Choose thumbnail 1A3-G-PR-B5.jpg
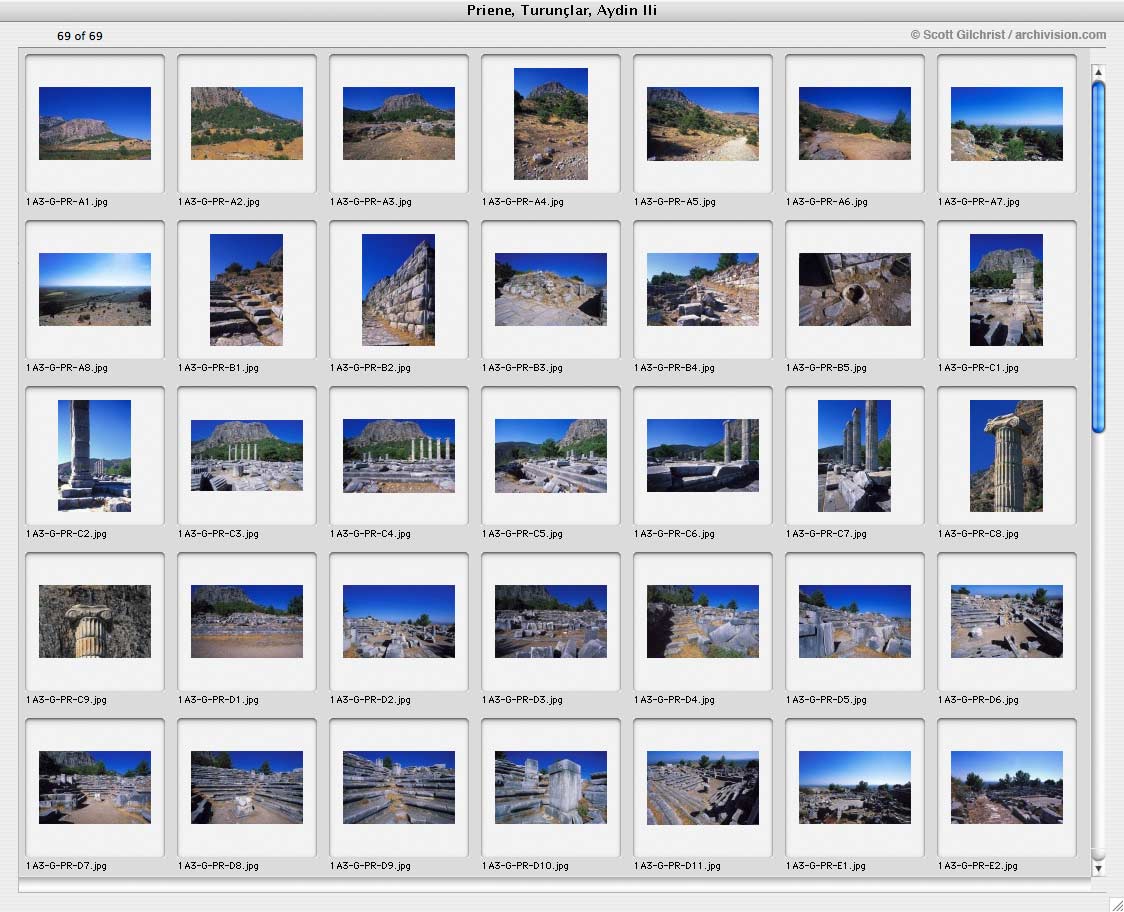Image resolution: width=1124 pixels, height=912 pixels. coord(854,290)
